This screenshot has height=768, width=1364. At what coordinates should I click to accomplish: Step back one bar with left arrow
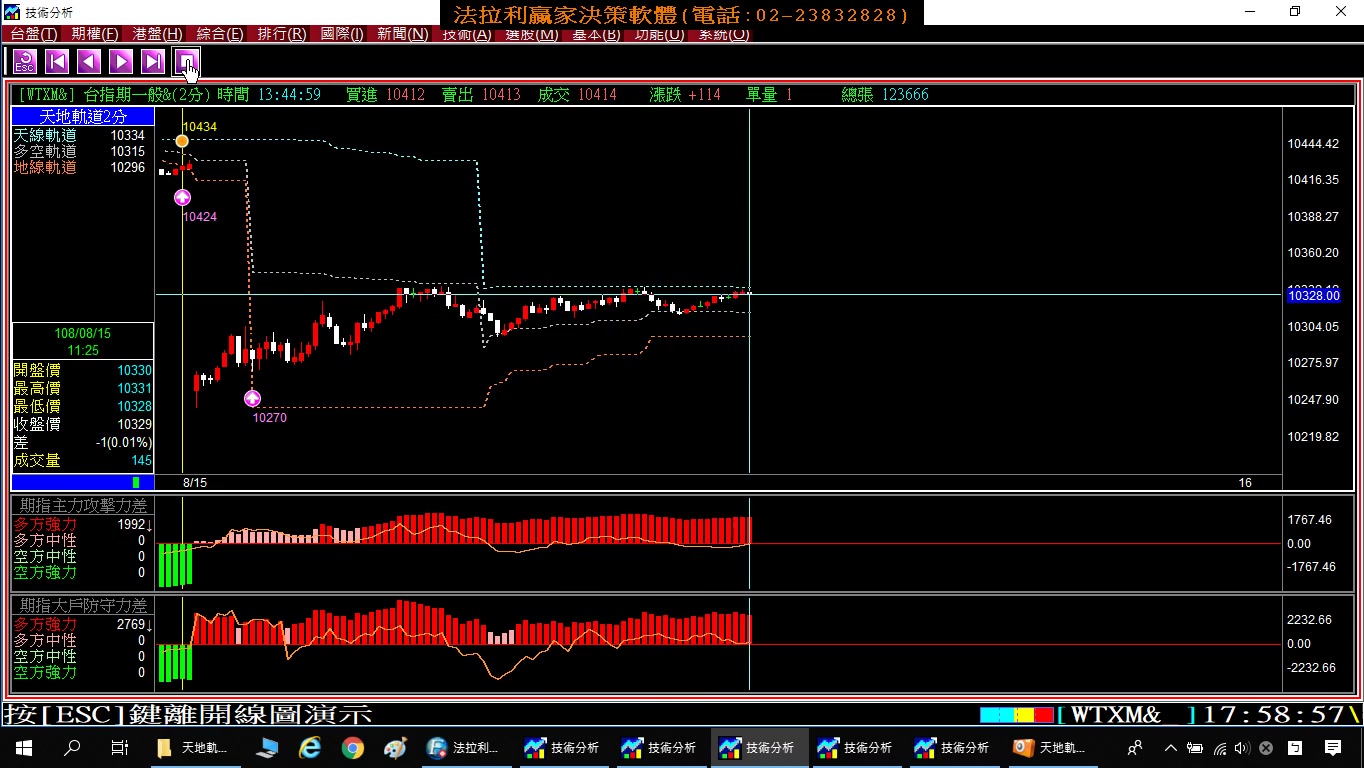(89, 62)
